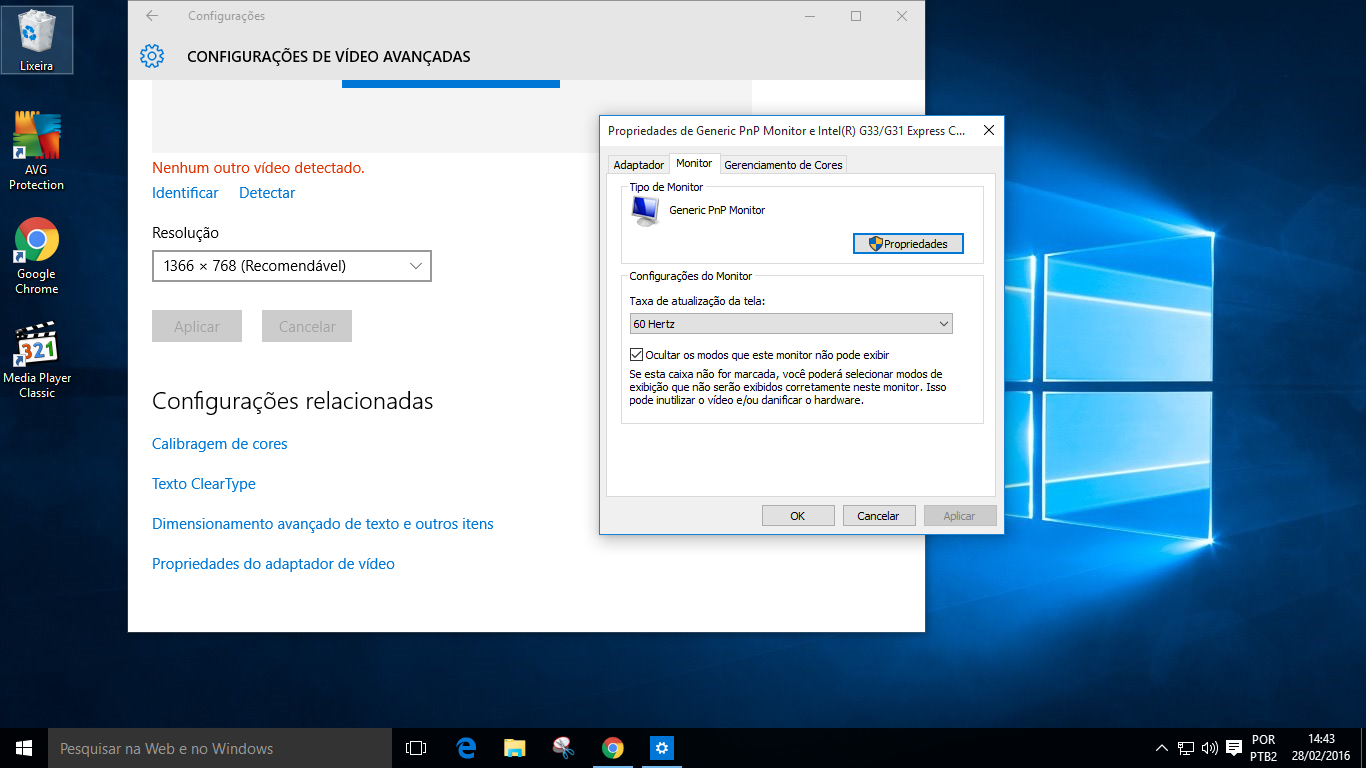Open Task View on the taskbar
Screen dimensions: 1366x768
click(x=416, y=748)
